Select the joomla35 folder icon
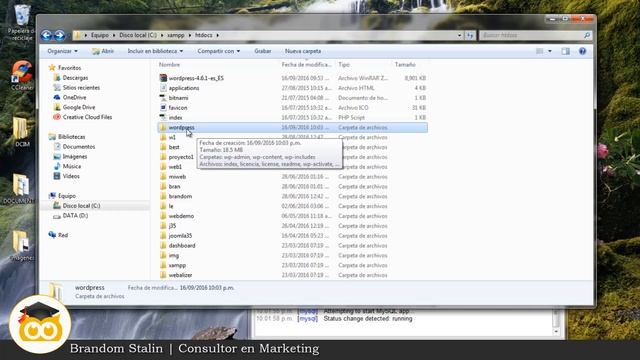This screenshot has height=360, width=640. pos(163,236)
